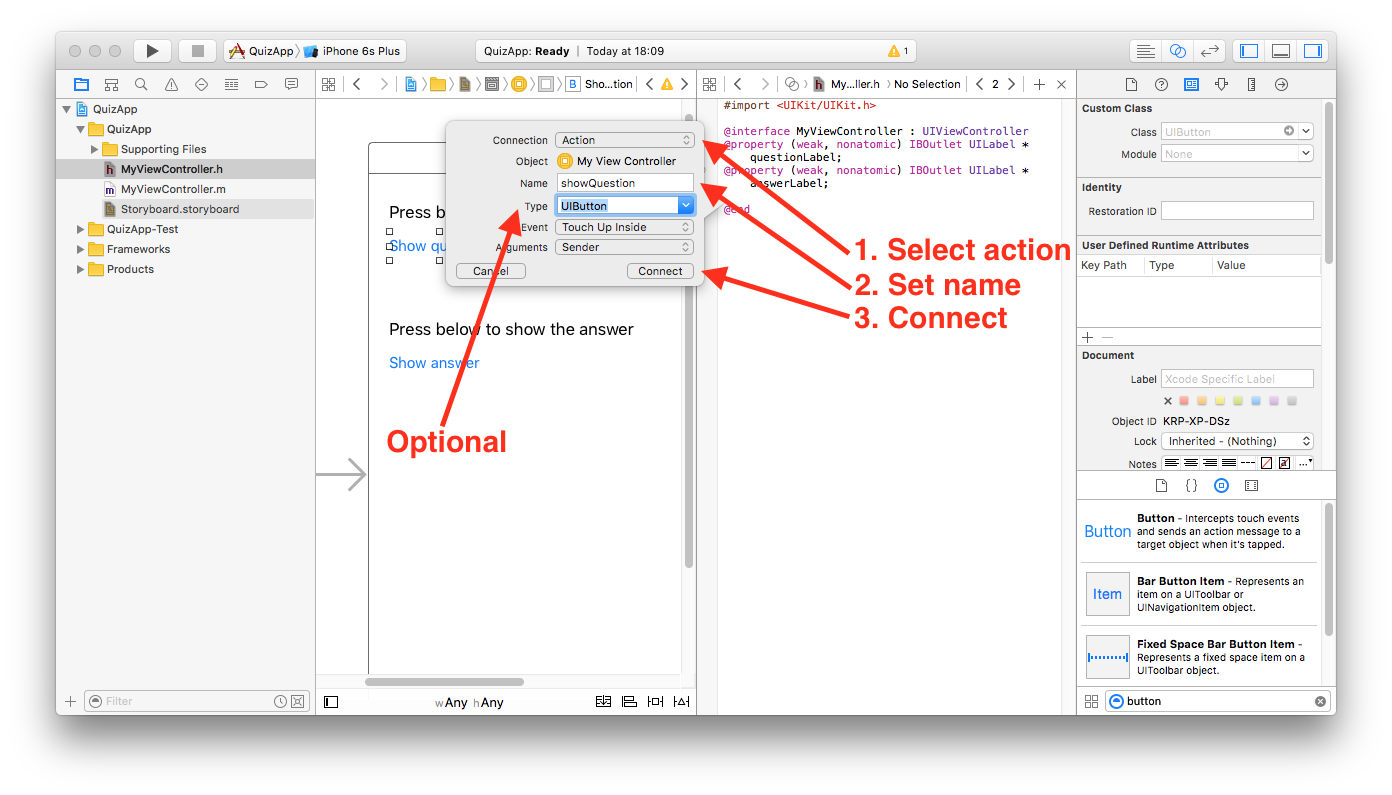Image resolution: width=1392 pixels, height=795 pixels.
Task: Select the iPhone 6s Plus destination
Action: [351, 51]
